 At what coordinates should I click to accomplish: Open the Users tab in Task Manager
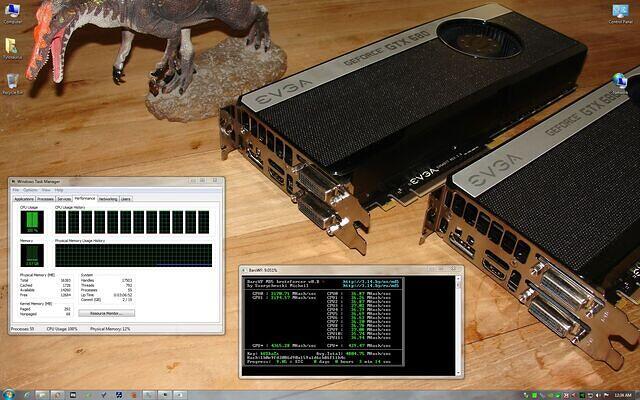[x=126, y=199]
